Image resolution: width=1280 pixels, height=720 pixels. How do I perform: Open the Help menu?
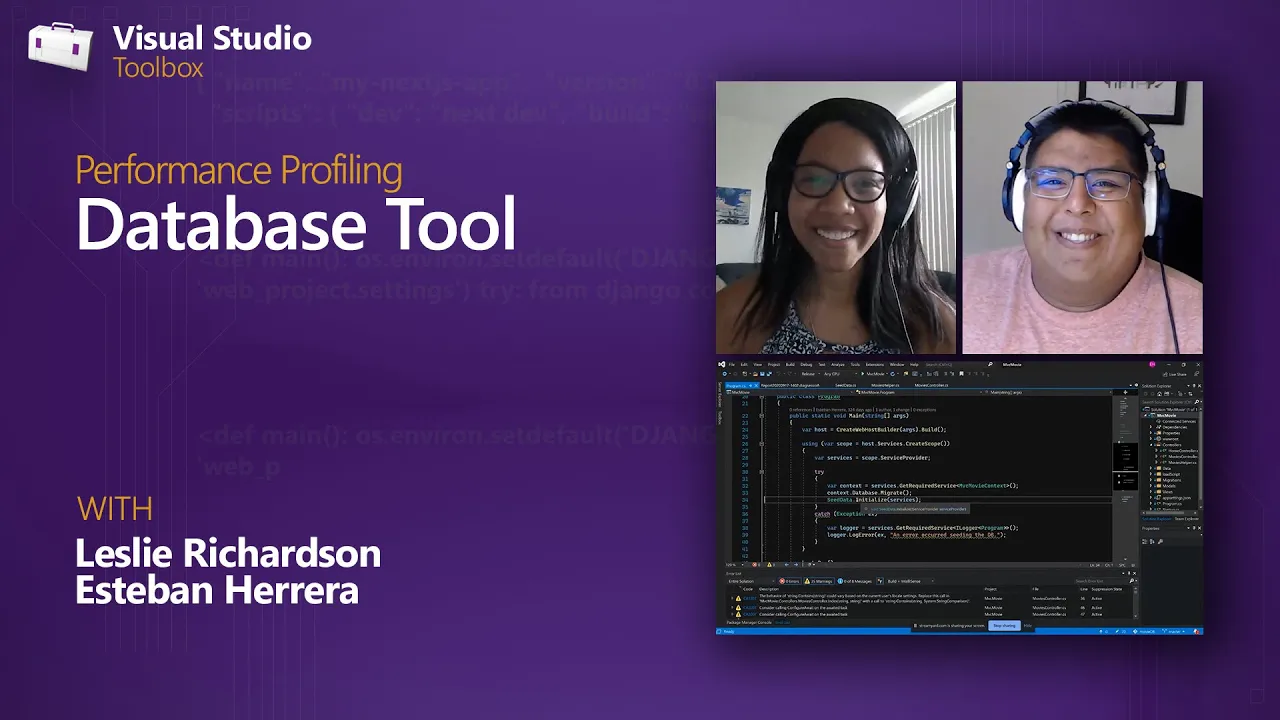pyautogui.click(x=914, y=365)
